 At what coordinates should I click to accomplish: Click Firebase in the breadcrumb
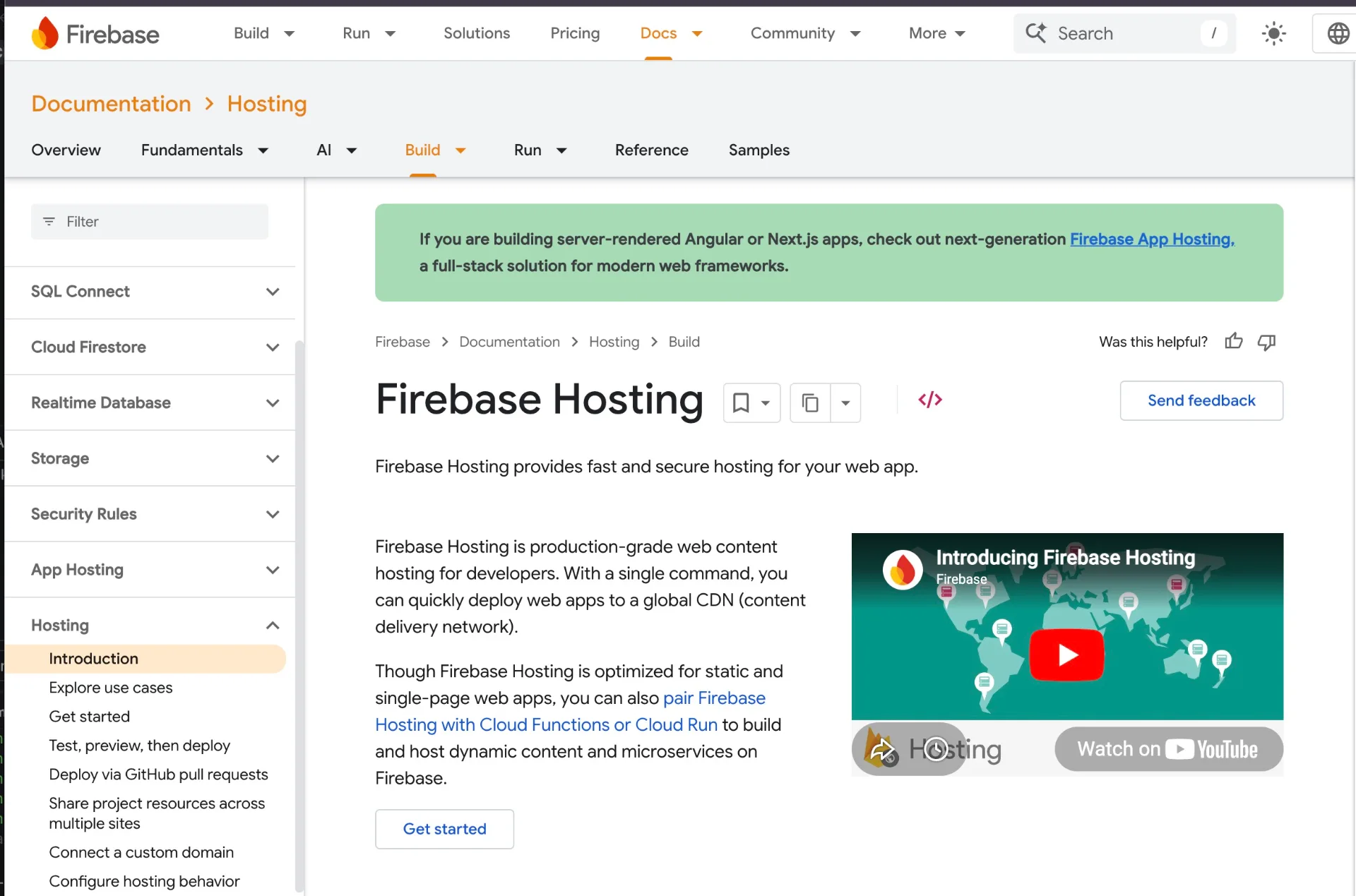[x=403, y=342]
